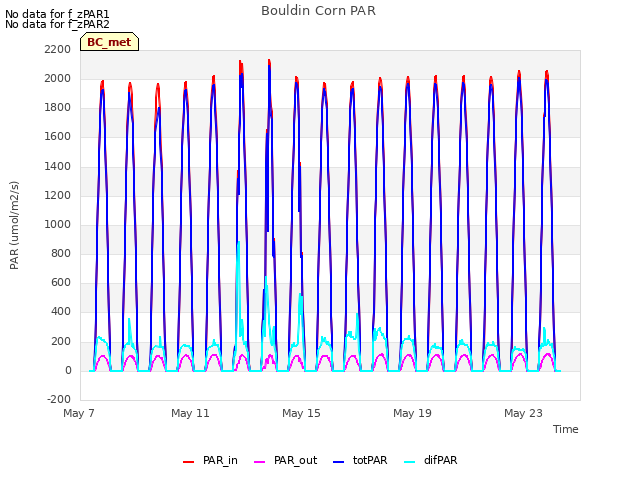Click the 1600 y-axis tick label
Screen dimensions: 640x480
(58, 137)
